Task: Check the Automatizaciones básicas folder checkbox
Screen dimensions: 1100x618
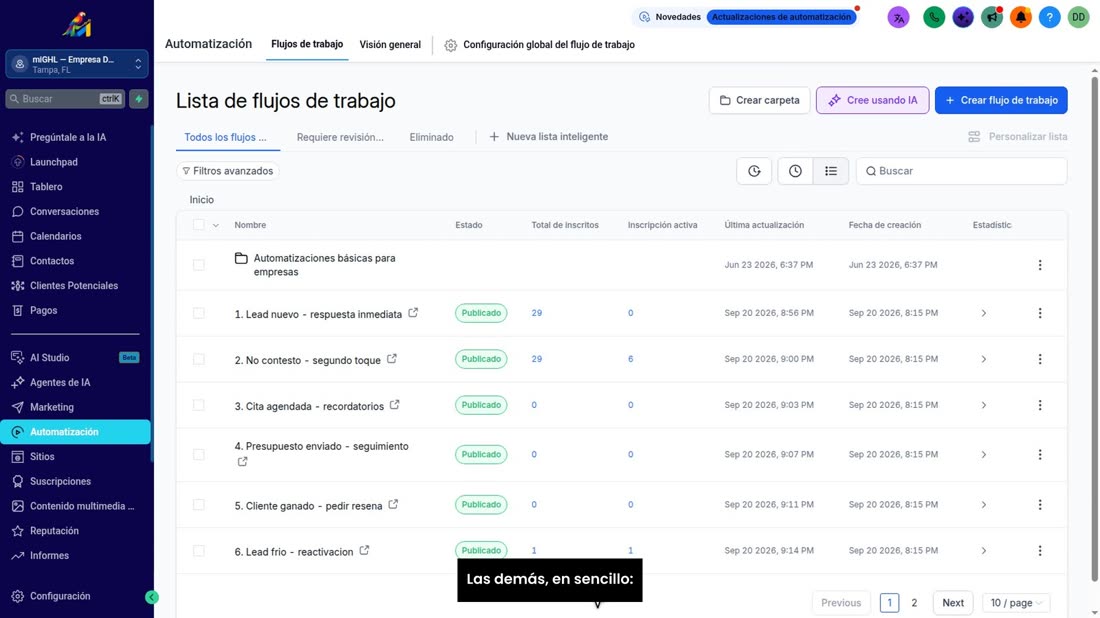Action: pos(199,265)
